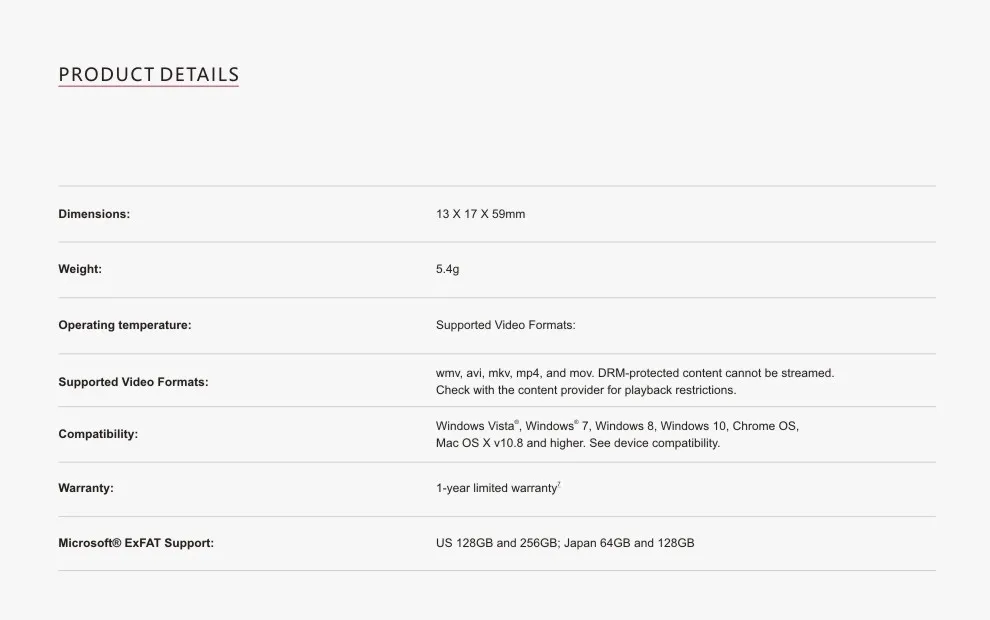Click the US 128GB and 256GB text
This screenshot has height=620, width=990.
(x=497, y=543)
